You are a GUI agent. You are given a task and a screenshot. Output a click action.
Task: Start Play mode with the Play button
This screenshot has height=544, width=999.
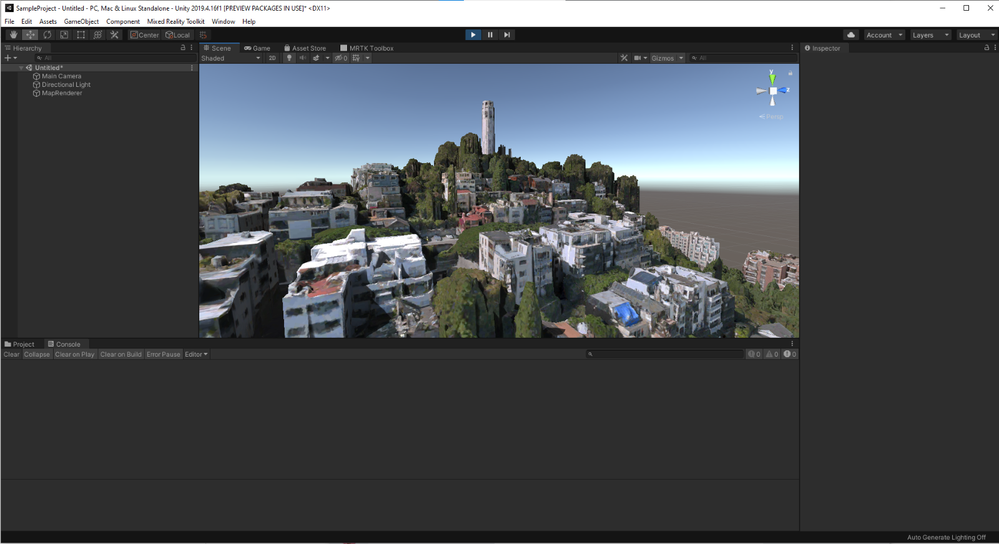click(473, 35)
